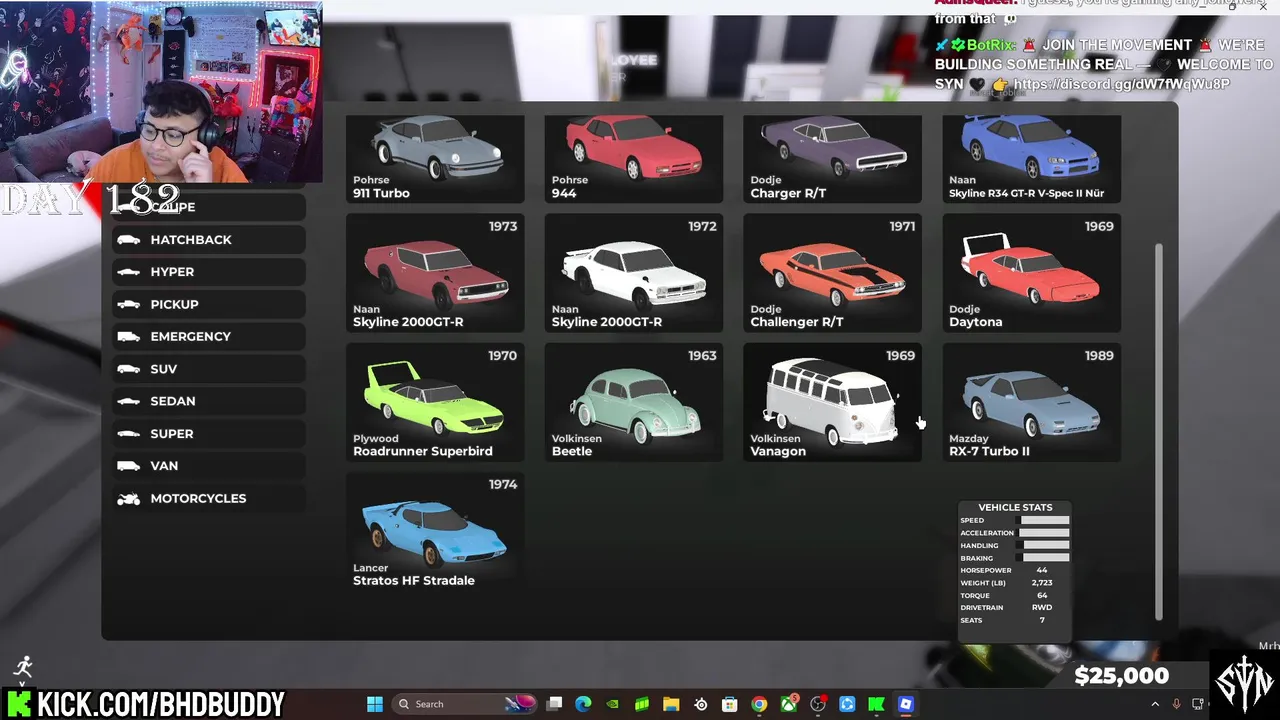Choose the Dodje Challenger R/T card
The width and height of the screenshot is (1280, 720).
click(832, 273)
